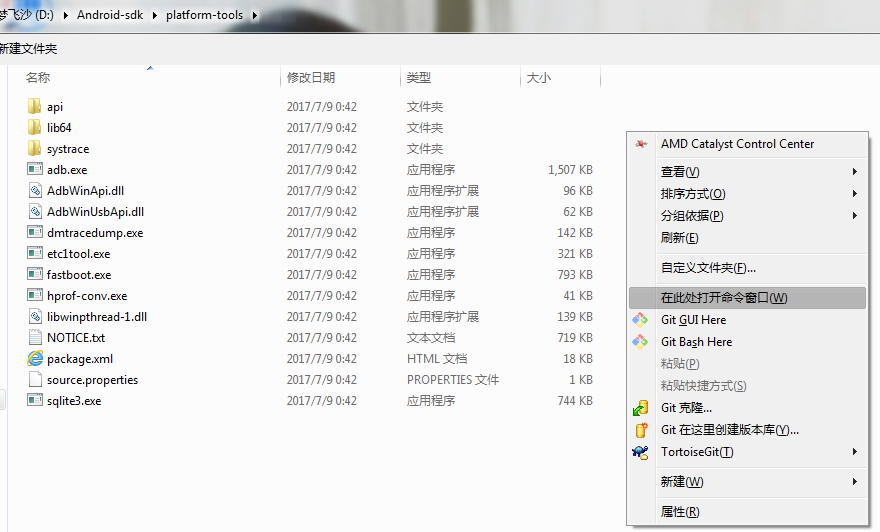Choose 自定义文件夹(F)... menu entry
Viewport: 880px width, 532px height.
[747, 268]
